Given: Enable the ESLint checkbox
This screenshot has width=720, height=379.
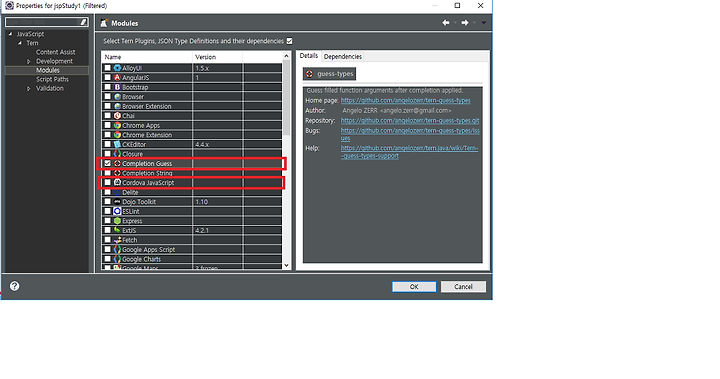Looking at the screenshot, I should coord(107,211).
